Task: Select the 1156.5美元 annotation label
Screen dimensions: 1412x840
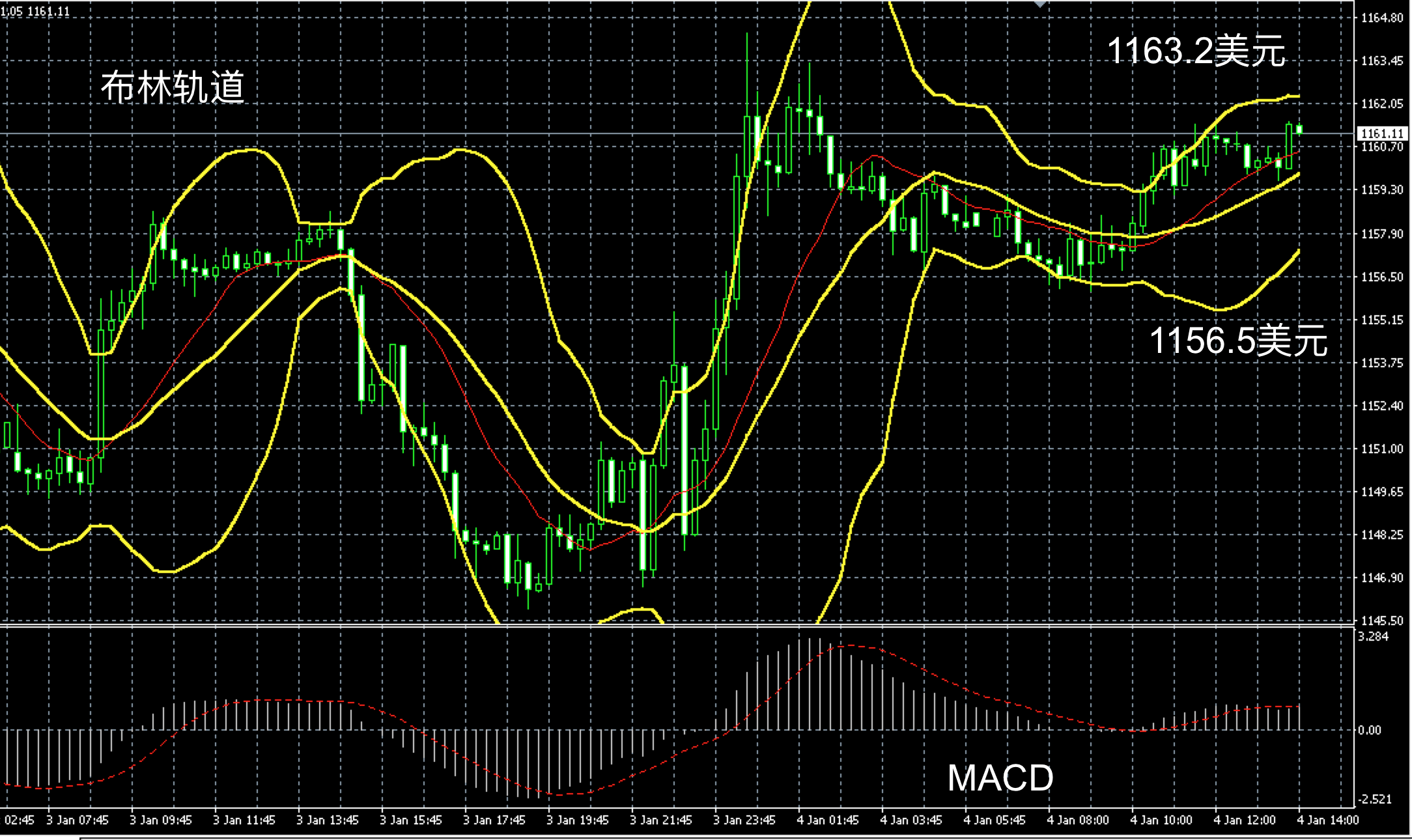Action: [1238, 340]
